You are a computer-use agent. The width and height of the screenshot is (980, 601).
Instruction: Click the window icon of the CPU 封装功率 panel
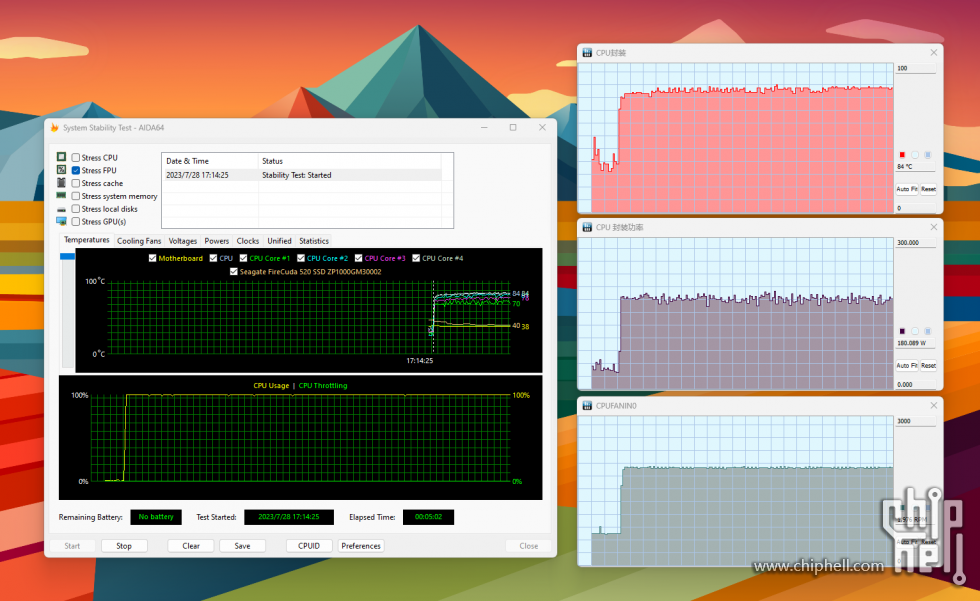(587, 227)
